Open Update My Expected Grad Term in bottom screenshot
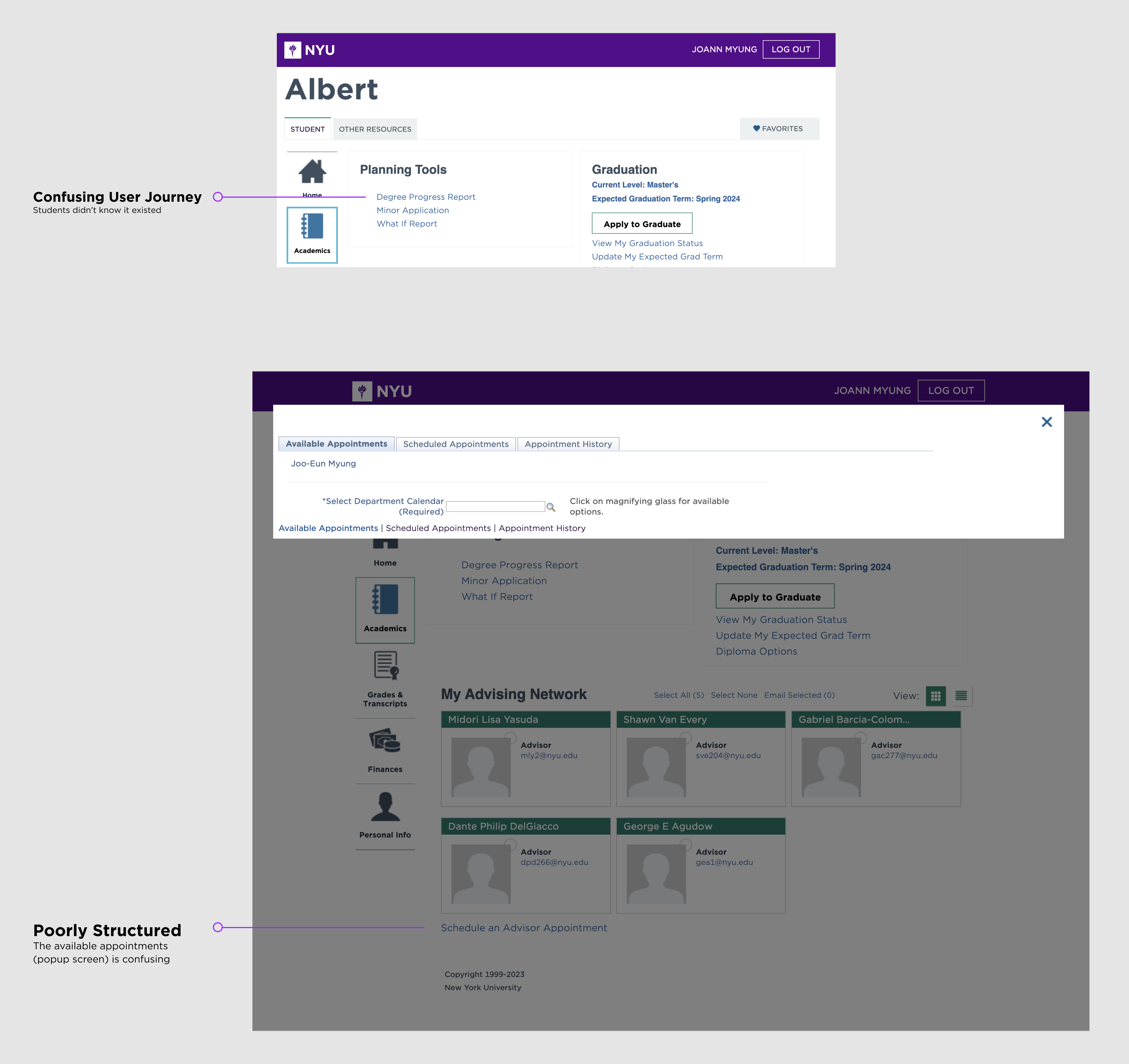1129x1064 pixels. 793,636
